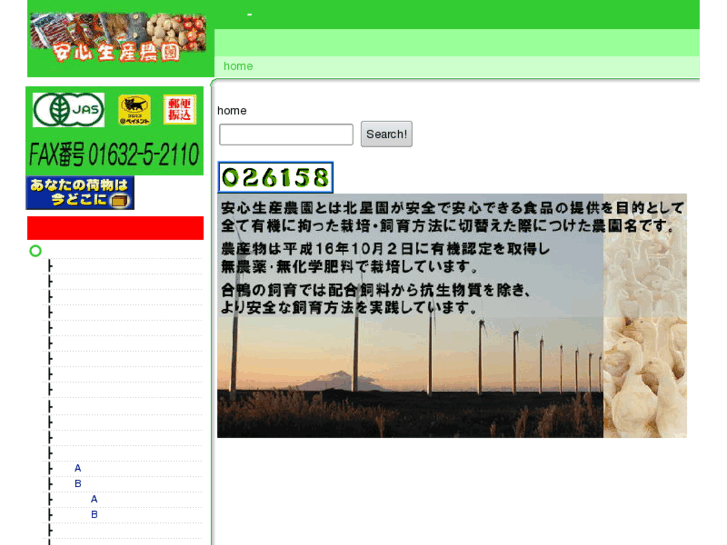
Task: Click the yellow black-cat payment icon
Action: pyautogui.click(x=134, y=110)
